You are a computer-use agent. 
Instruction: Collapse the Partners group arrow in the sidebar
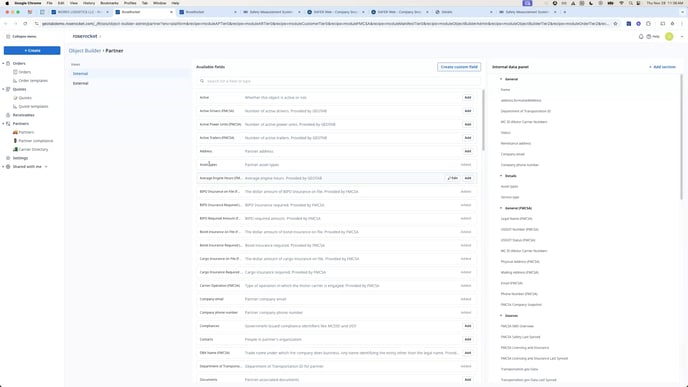[3, 124]
